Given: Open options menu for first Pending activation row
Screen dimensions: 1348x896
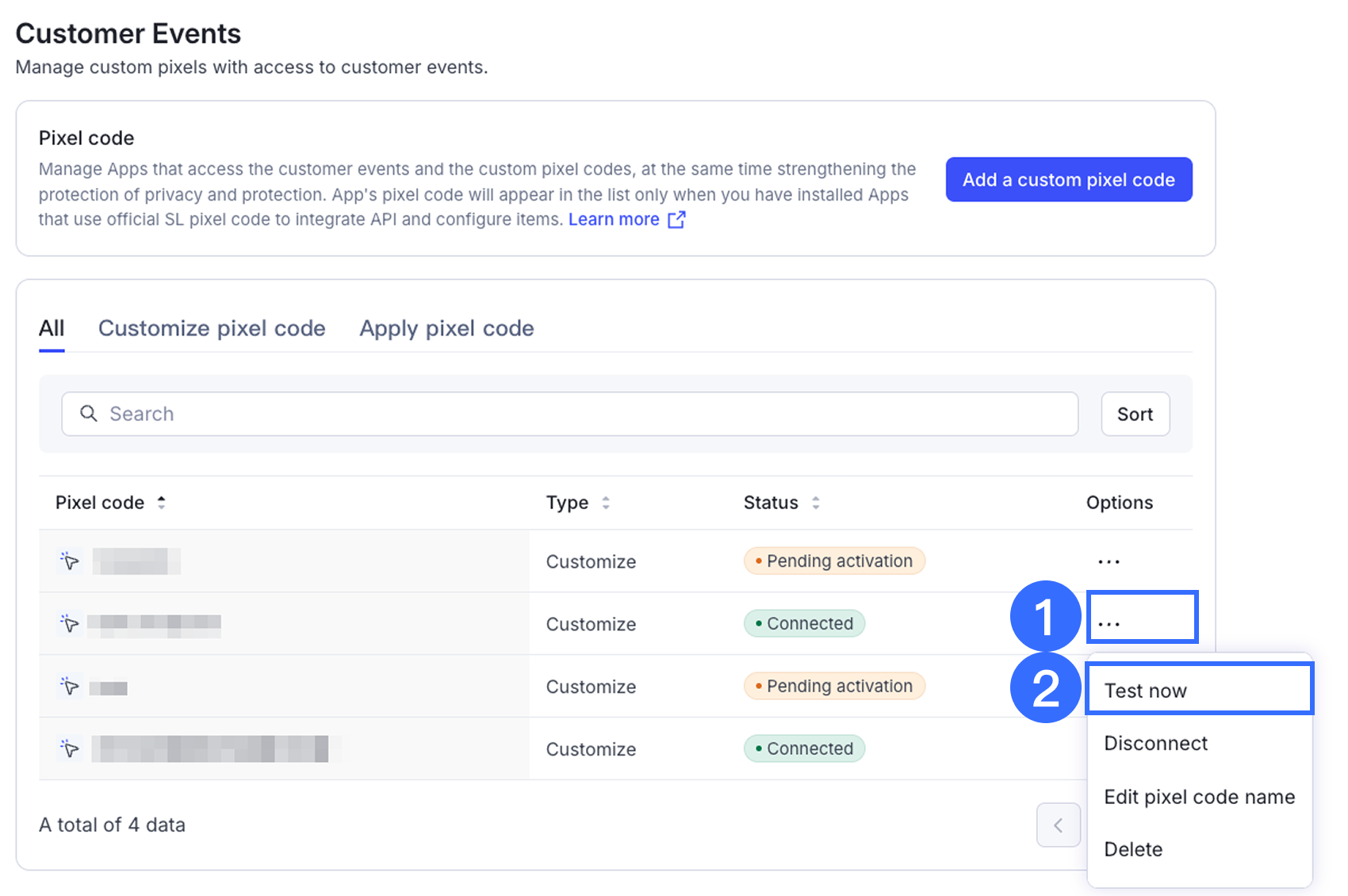Looking at the screenshot, I should pyautogui.click(x=1108, y=561).
